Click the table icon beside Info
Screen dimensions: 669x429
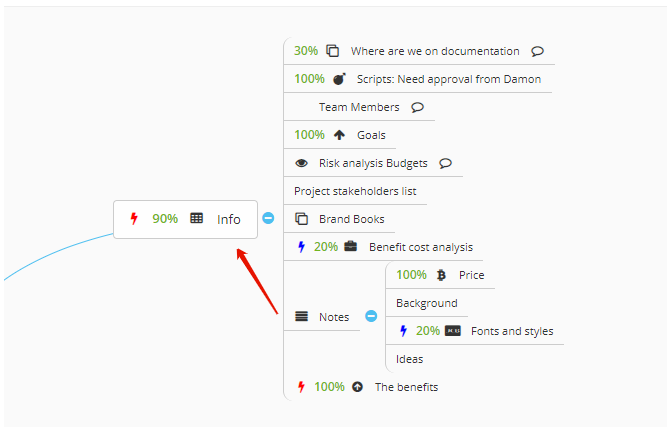[197, 218]
